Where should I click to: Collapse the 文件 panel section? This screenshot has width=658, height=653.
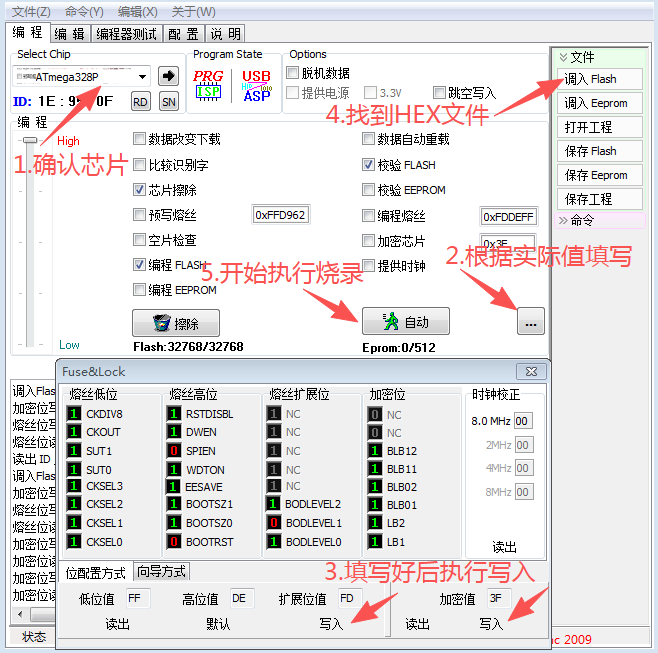(564, 57)
